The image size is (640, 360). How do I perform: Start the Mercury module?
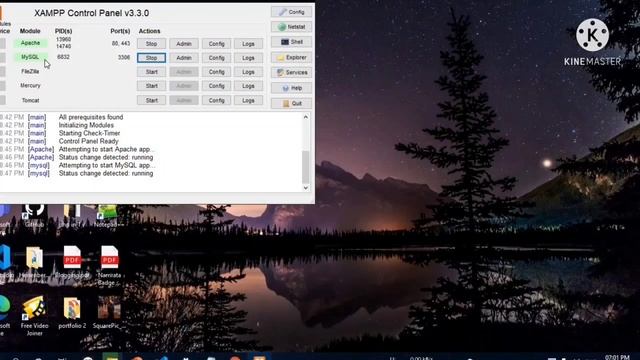coord(151,86)
